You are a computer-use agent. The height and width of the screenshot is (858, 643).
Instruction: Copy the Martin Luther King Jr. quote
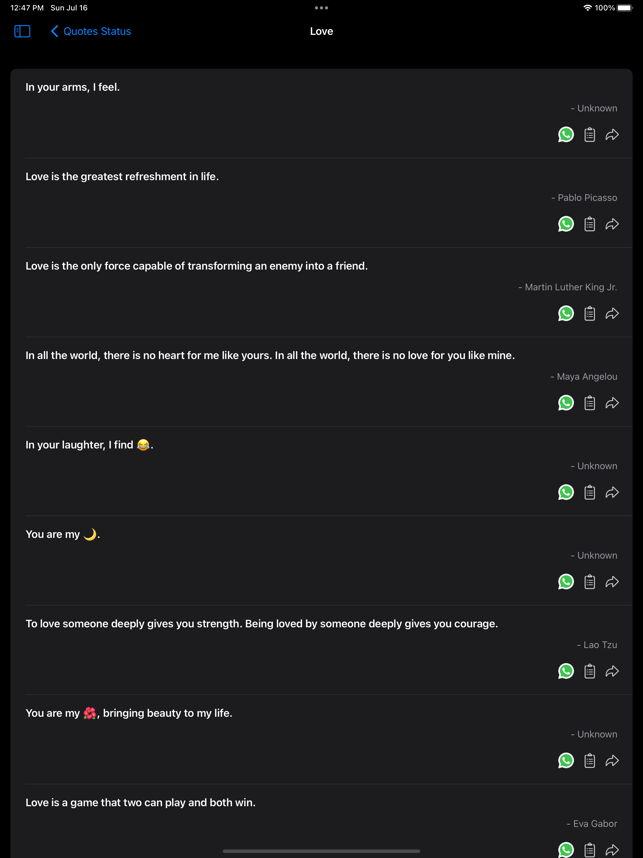(x=589, y=313)
